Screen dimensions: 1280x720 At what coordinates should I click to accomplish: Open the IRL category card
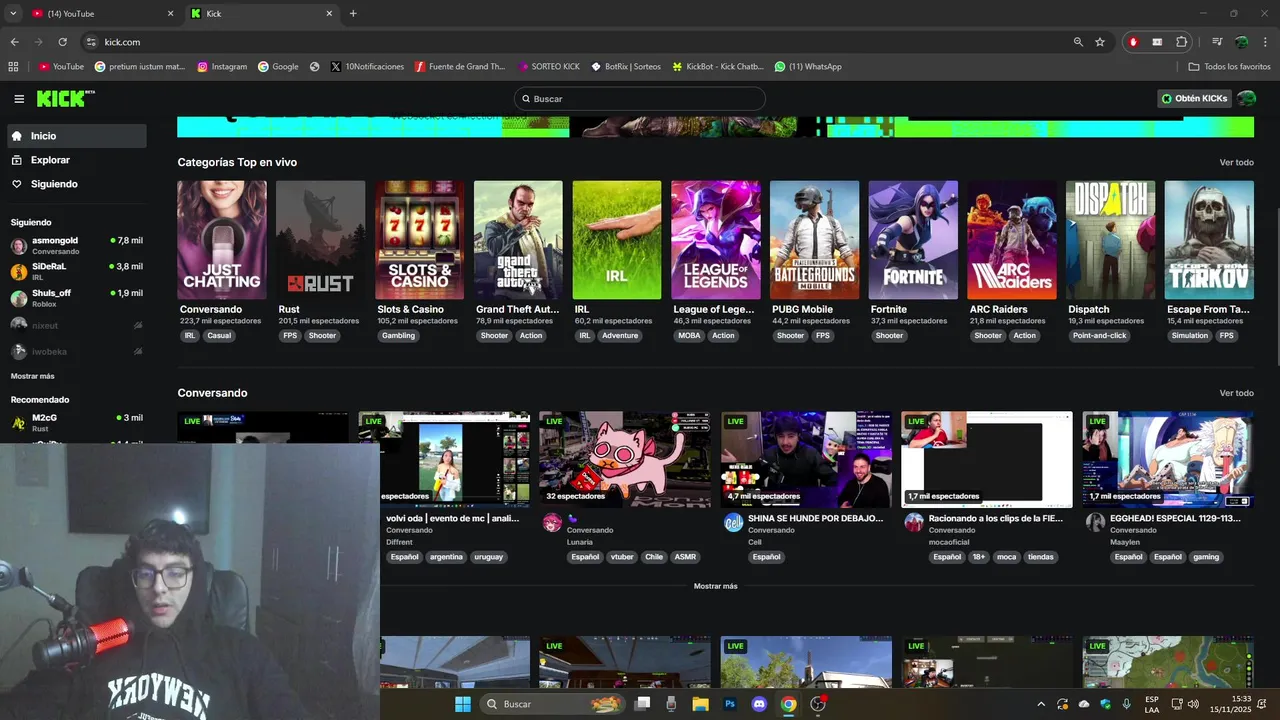click(617, 240)
